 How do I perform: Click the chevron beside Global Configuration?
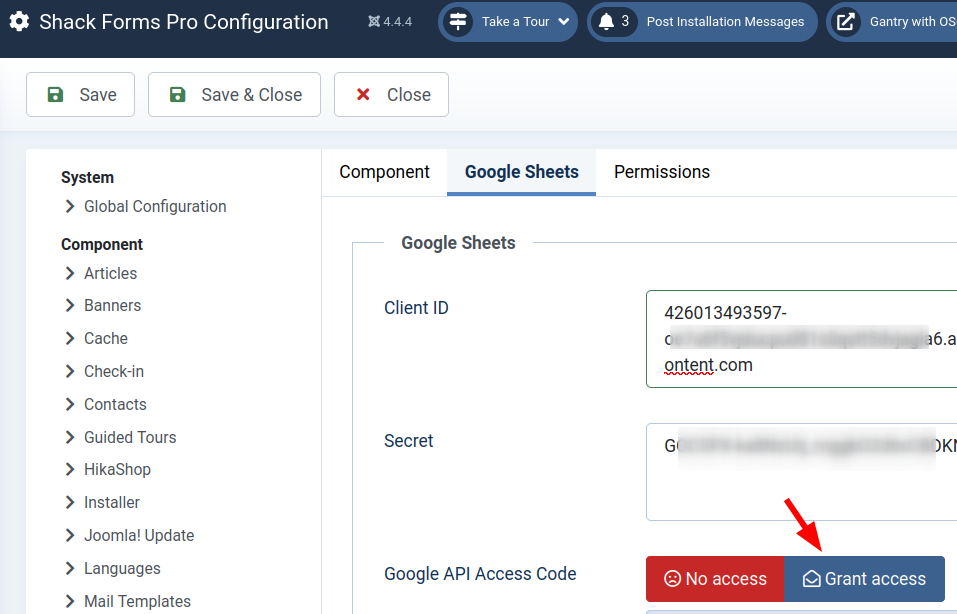click(x=70, y=206)
